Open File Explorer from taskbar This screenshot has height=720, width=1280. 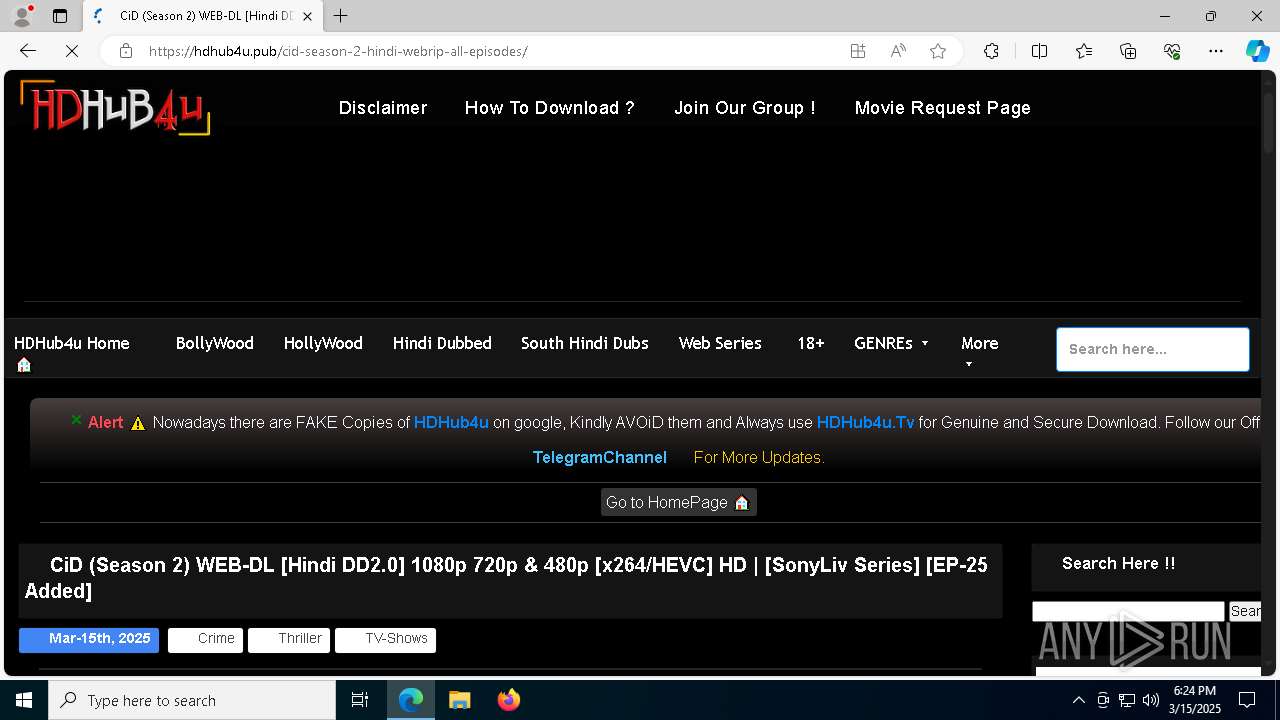pyautogui.click(x=459, y=700)
